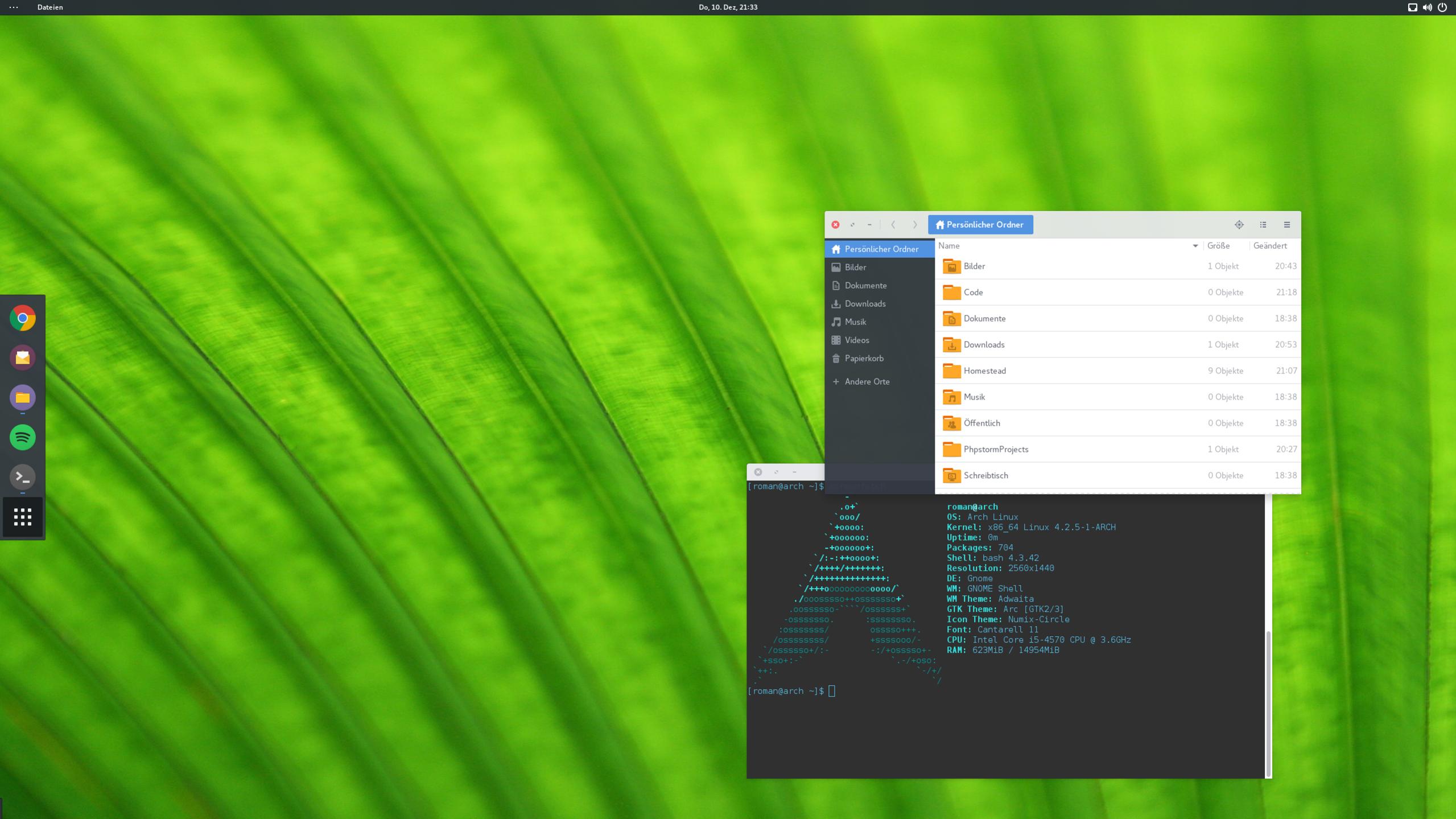Show the applications grid in the dock
Screen dimensions: 1456x819
(x=23, y=517)
